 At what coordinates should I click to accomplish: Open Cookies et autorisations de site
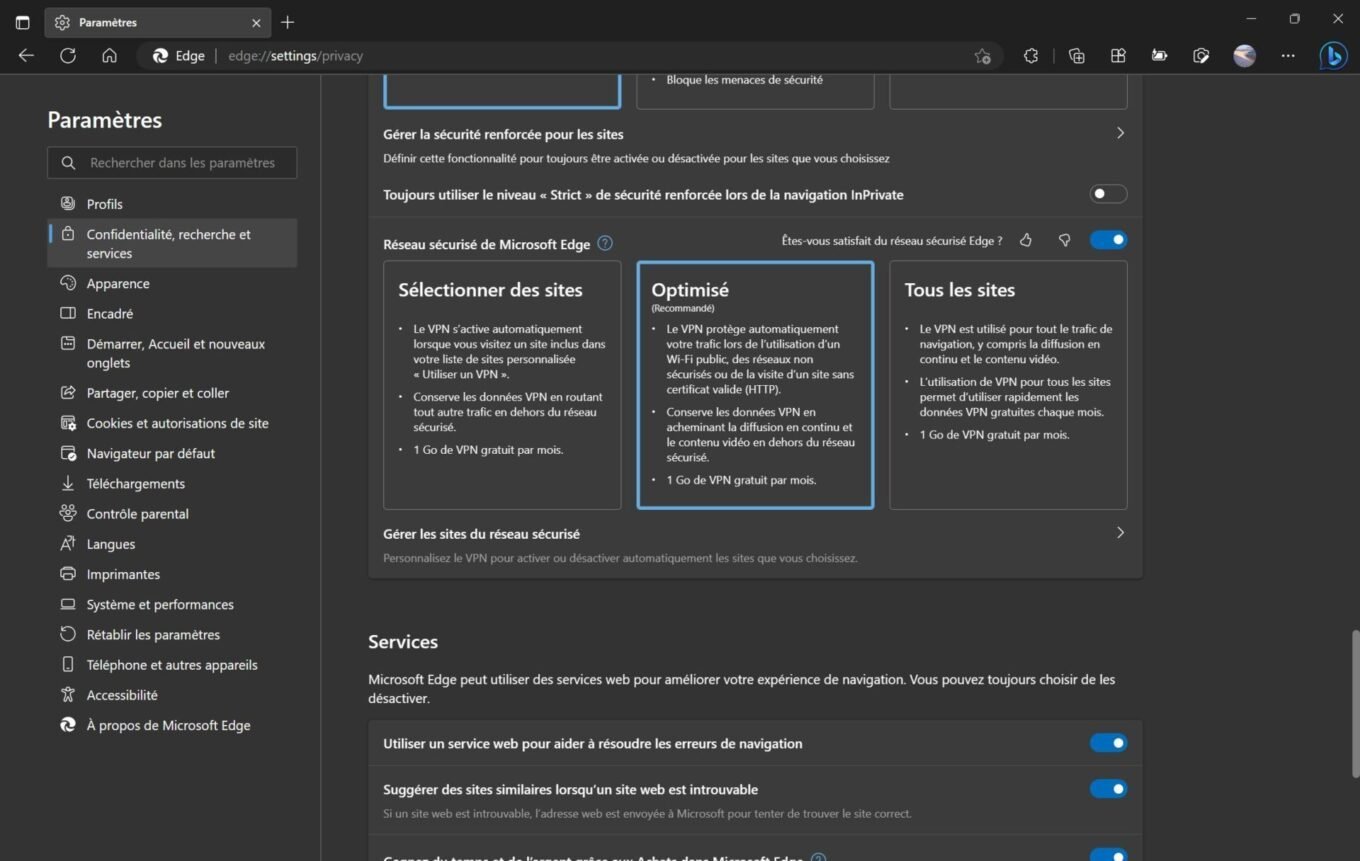click(x=172, y=423)
